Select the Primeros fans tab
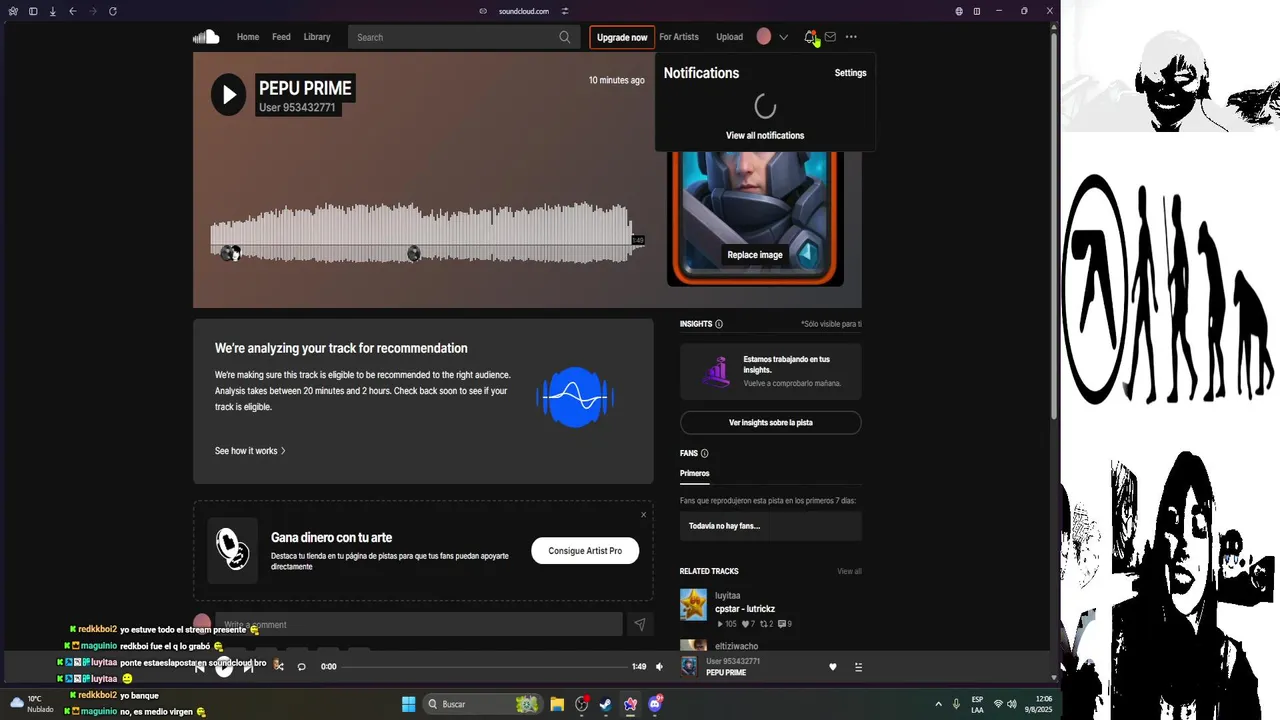The width and height of the screenshot is (1280, 720). click(x=695, y=473)
